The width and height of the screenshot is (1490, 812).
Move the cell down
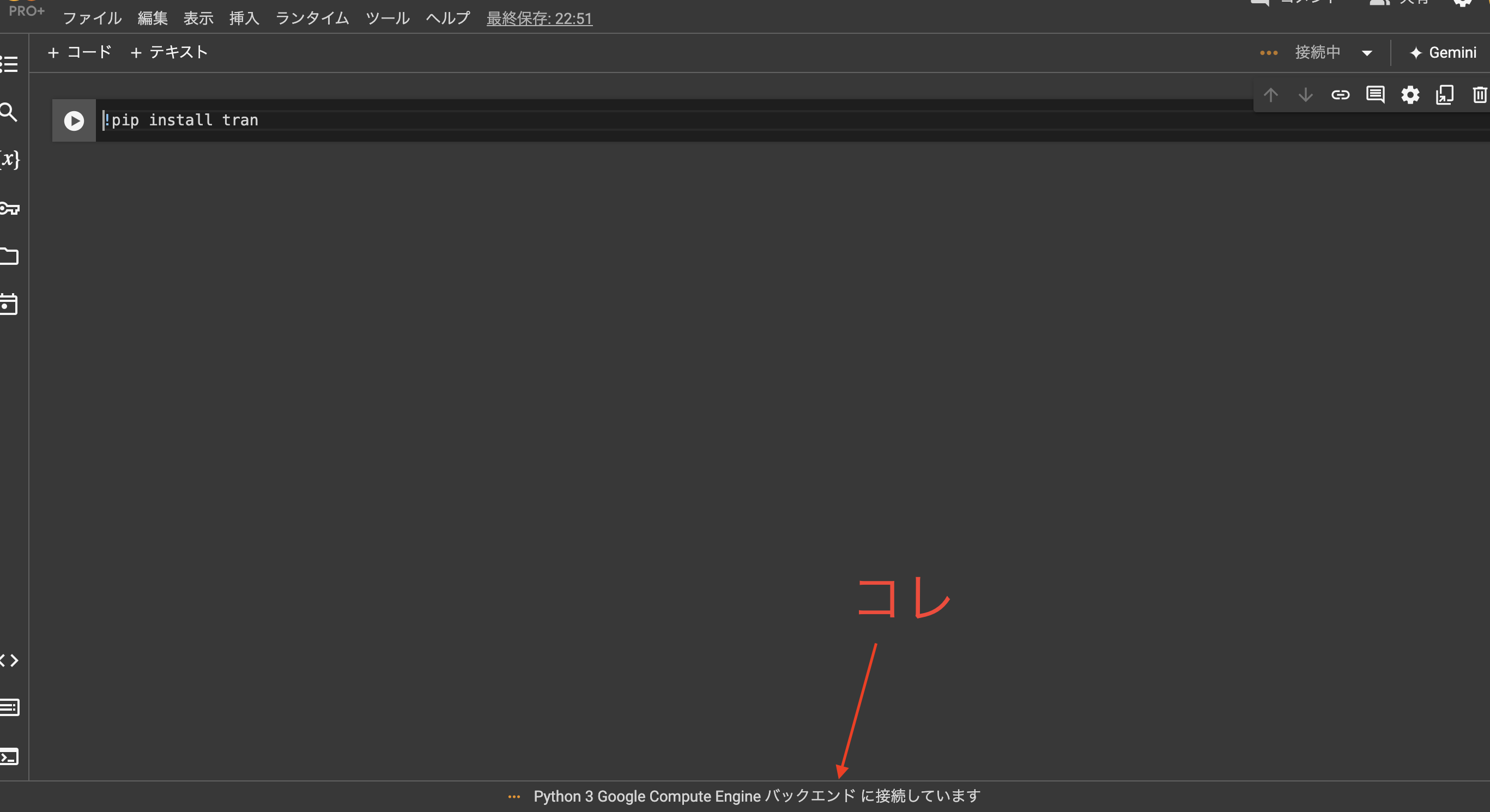coord(1305,95)
